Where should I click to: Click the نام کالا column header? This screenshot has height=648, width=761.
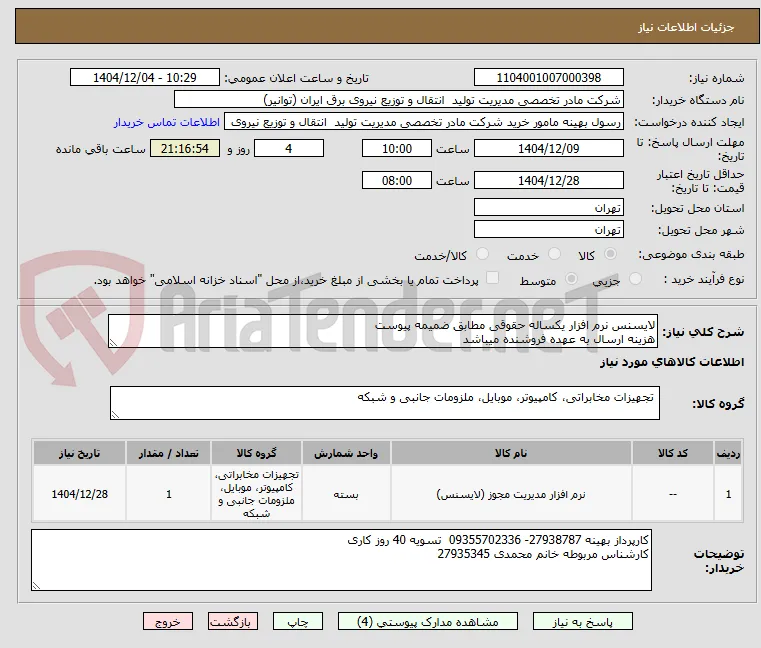511,453
